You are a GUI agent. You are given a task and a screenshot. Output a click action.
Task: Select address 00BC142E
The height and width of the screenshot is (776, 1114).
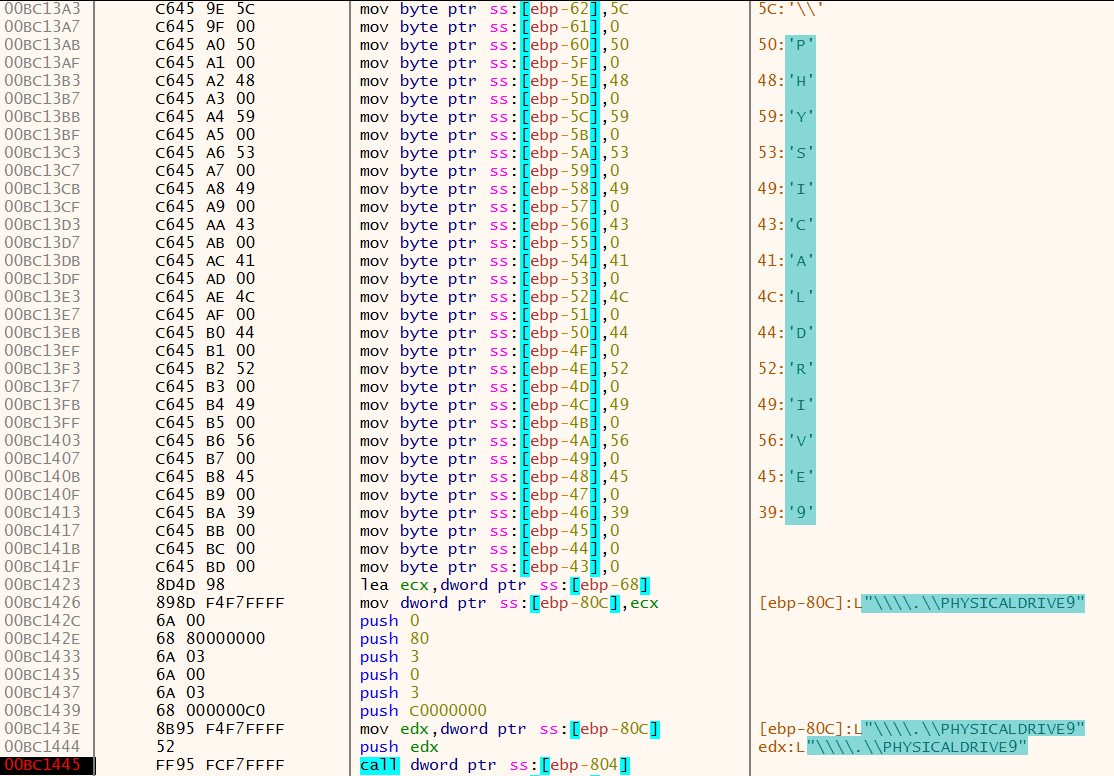[43, 639]
